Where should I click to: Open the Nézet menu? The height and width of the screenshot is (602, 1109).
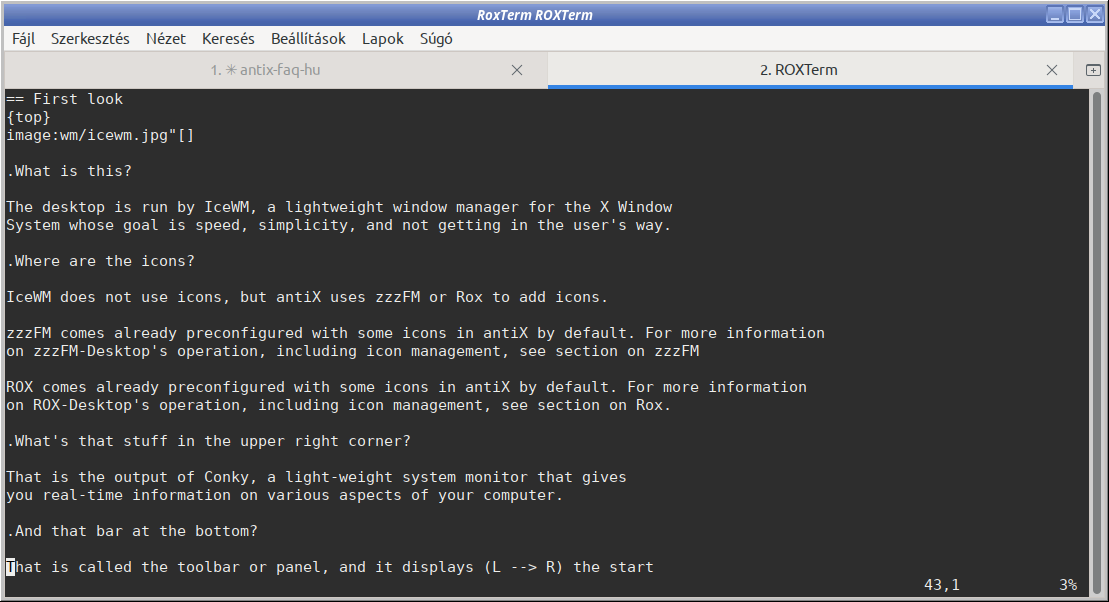click(166, 39)
